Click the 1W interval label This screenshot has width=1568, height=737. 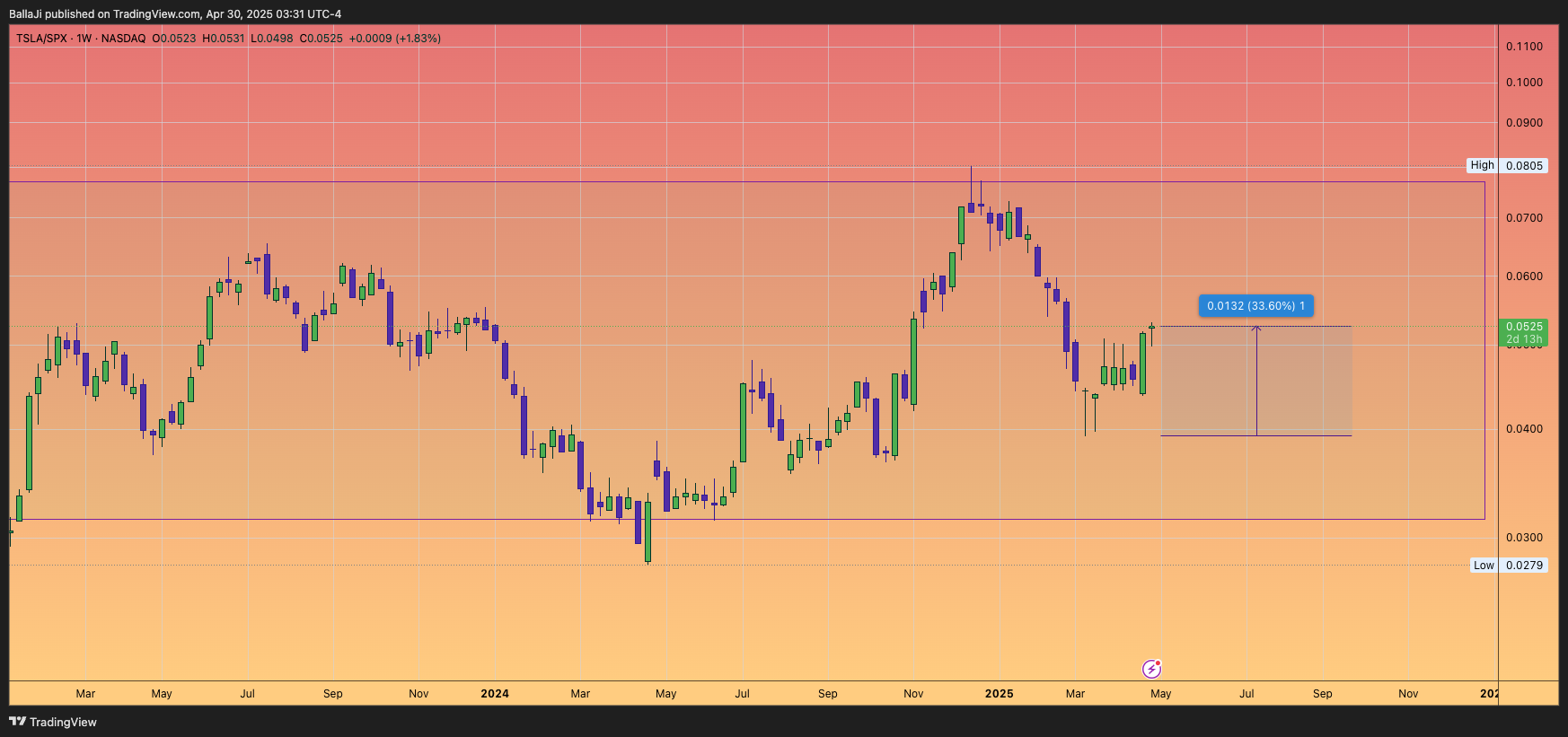(84, 39)
